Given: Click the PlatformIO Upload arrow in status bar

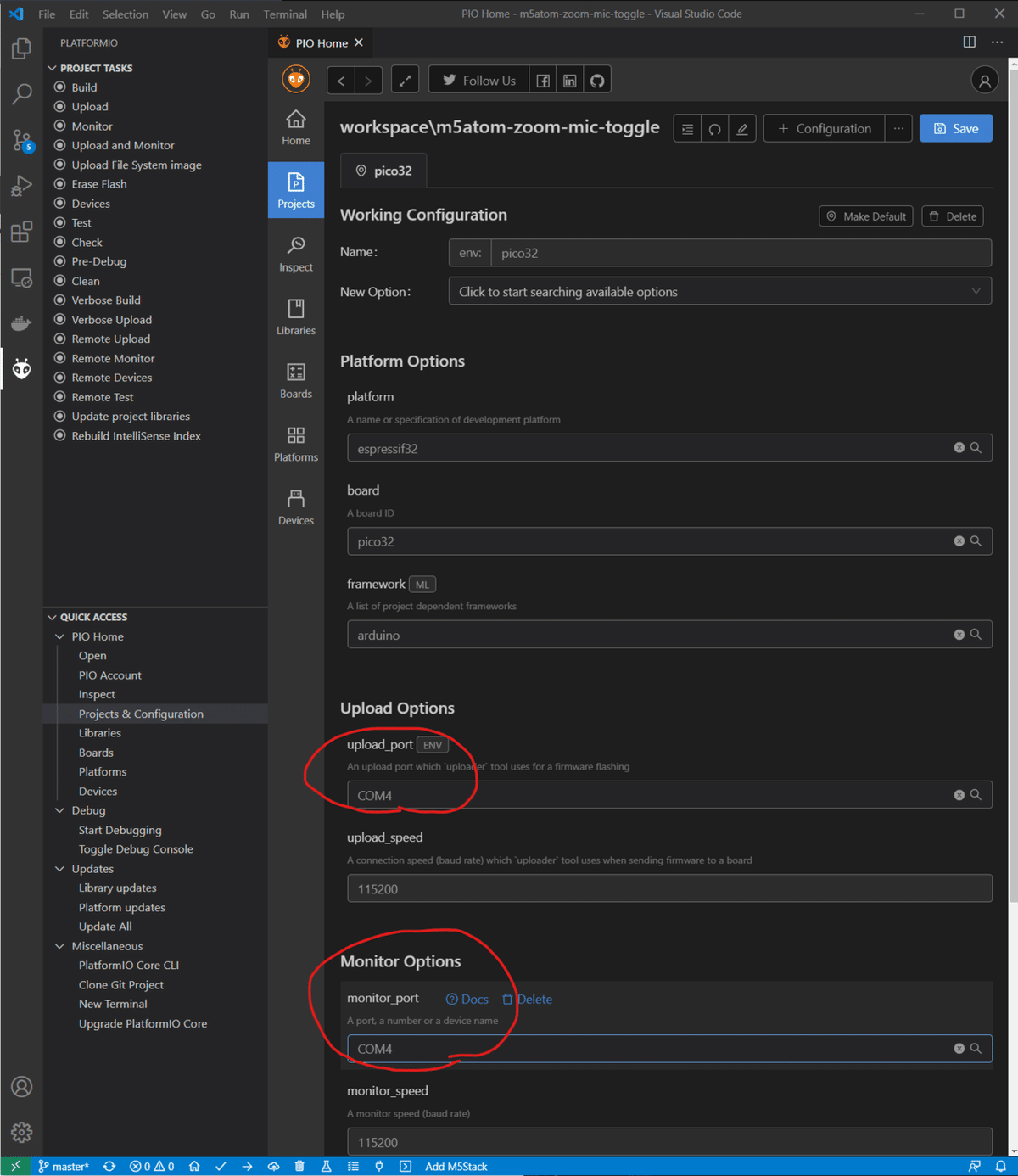Looking at the screenshot, I should pos(247,1167).
